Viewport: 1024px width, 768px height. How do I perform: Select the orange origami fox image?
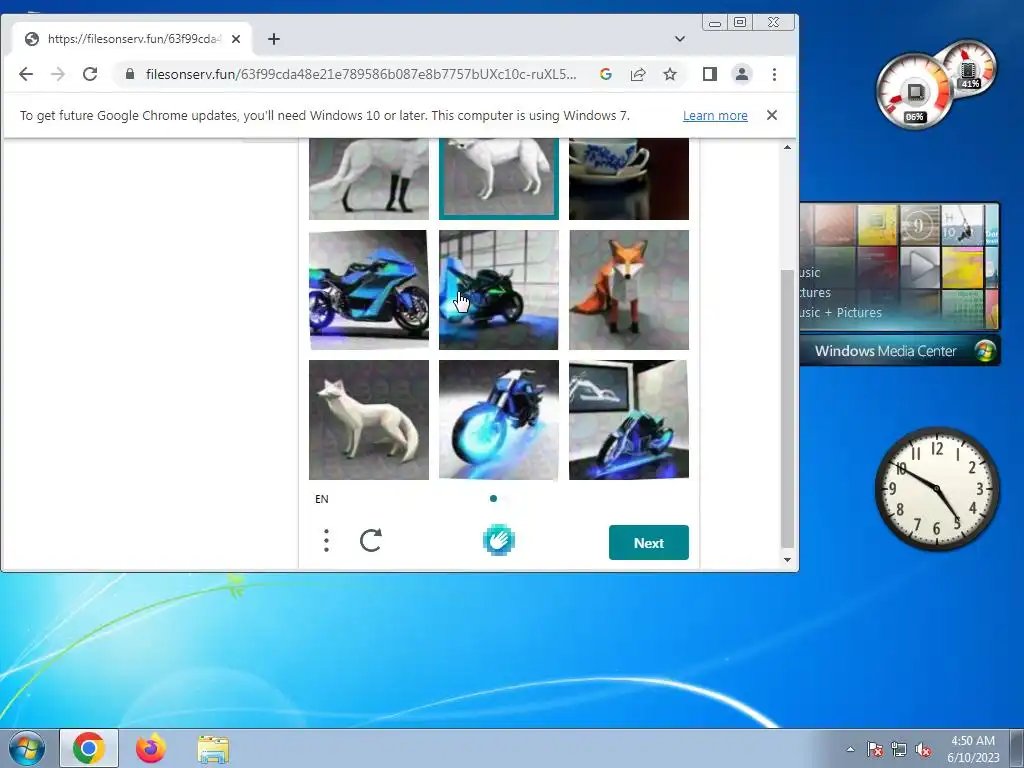[x=629, y=289]
